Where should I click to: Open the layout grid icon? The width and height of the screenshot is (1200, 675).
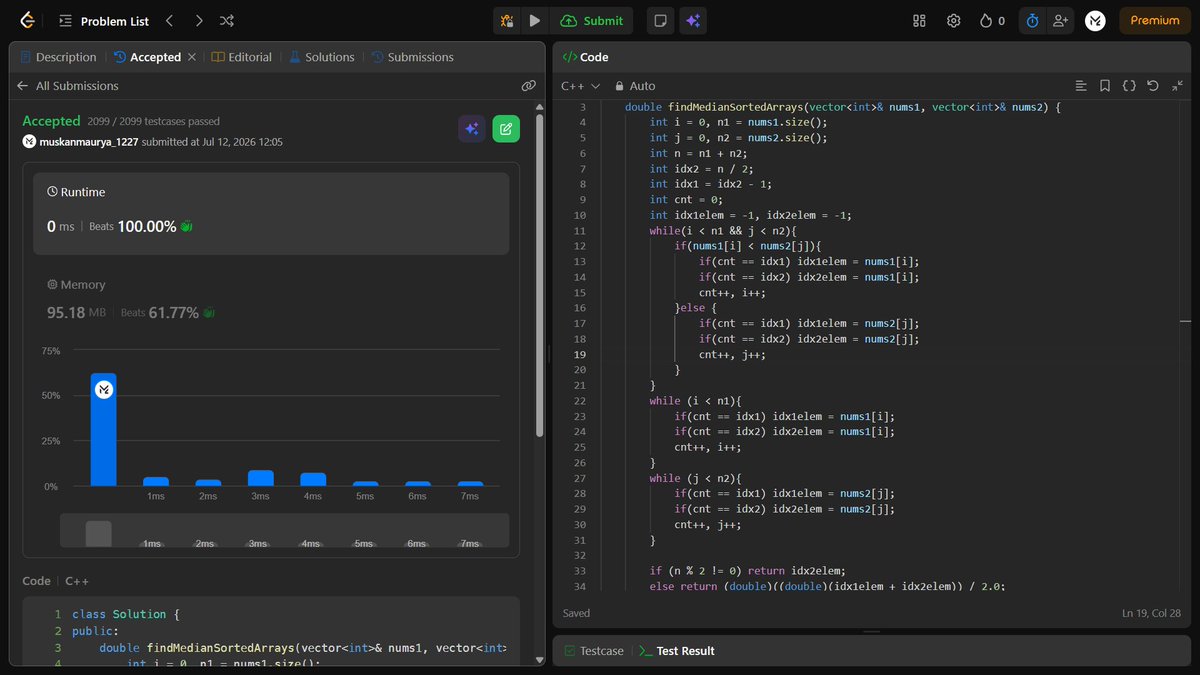[920, 20]
